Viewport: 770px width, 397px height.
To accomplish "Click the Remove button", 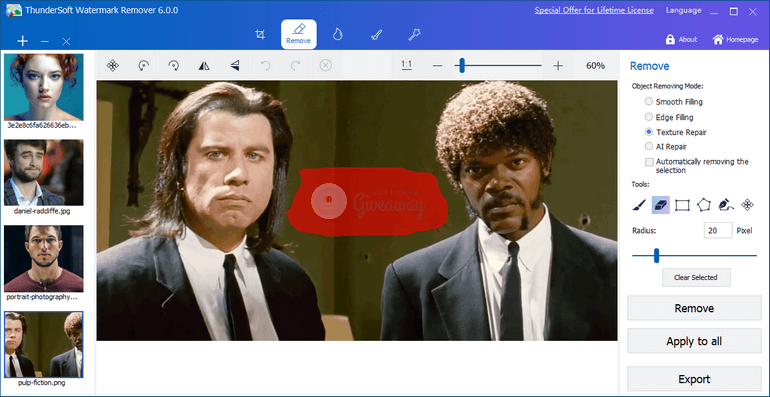I will 694,309.
